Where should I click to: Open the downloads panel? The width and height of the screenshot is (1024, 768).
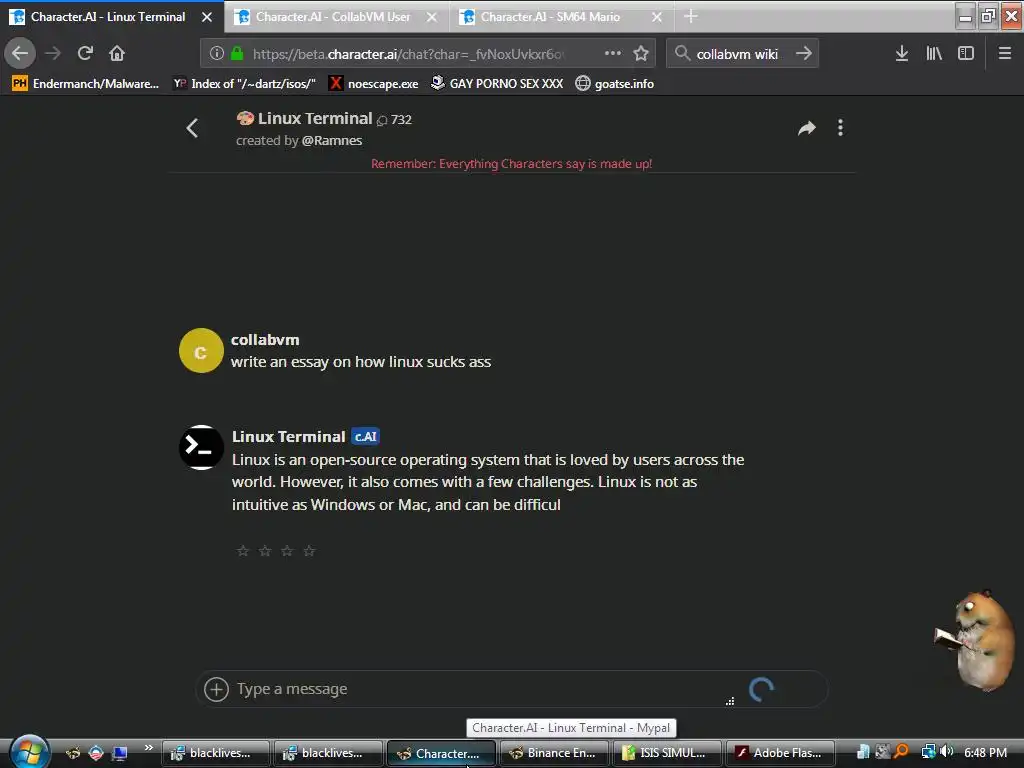(902, 54)
